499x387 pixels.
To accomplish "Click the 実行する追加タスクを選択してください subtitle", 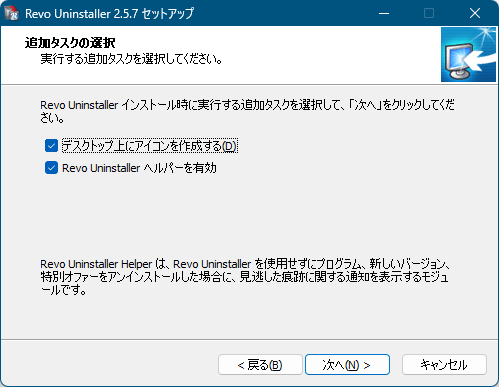I will point(131,59).
